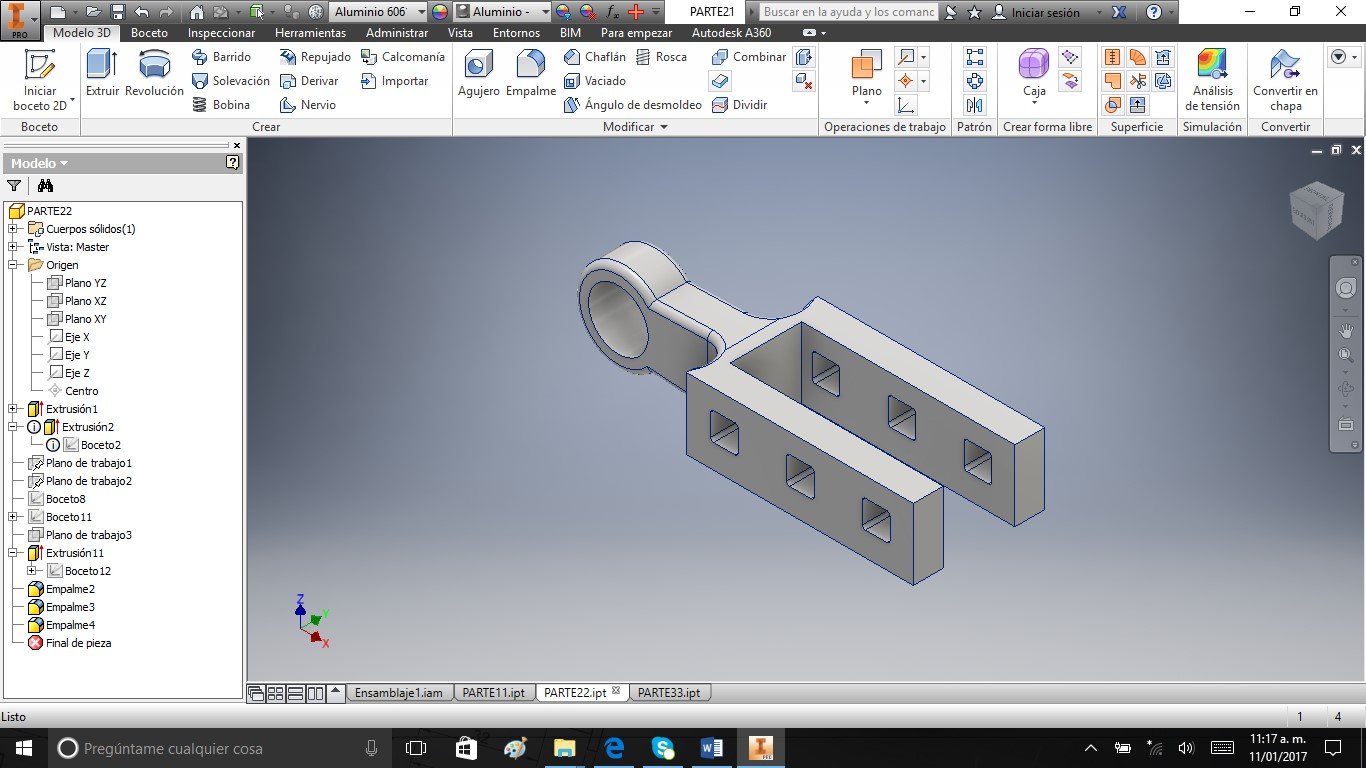The height and width of the screenshot is (768, 1366).
Task: Switch to Ensamblaje1.iam document tab
Action: click(399, 693)
